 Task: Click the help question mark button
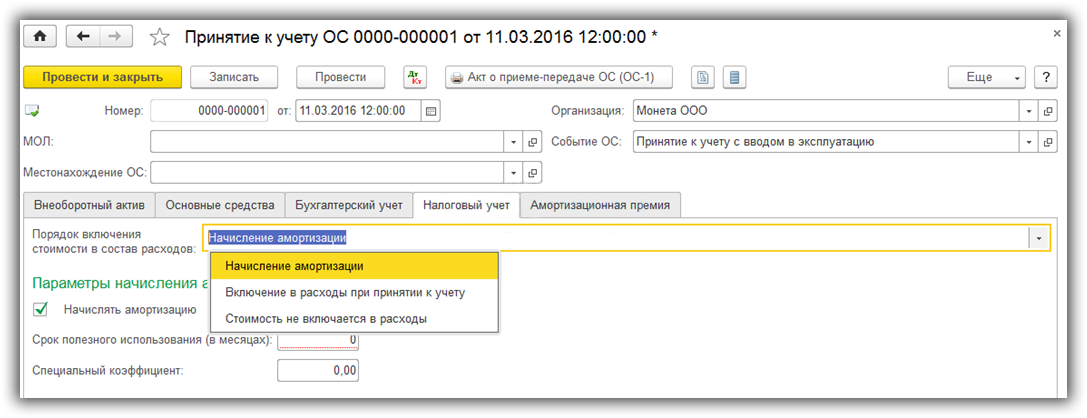click(1046, 77)
